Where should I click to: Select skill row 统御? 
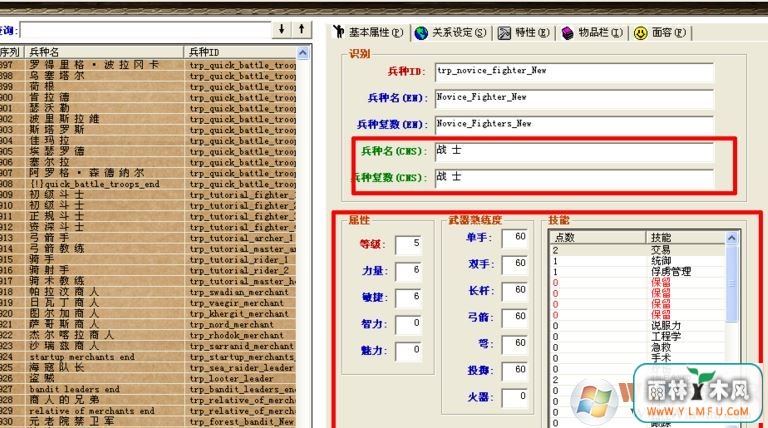[638, 261]
